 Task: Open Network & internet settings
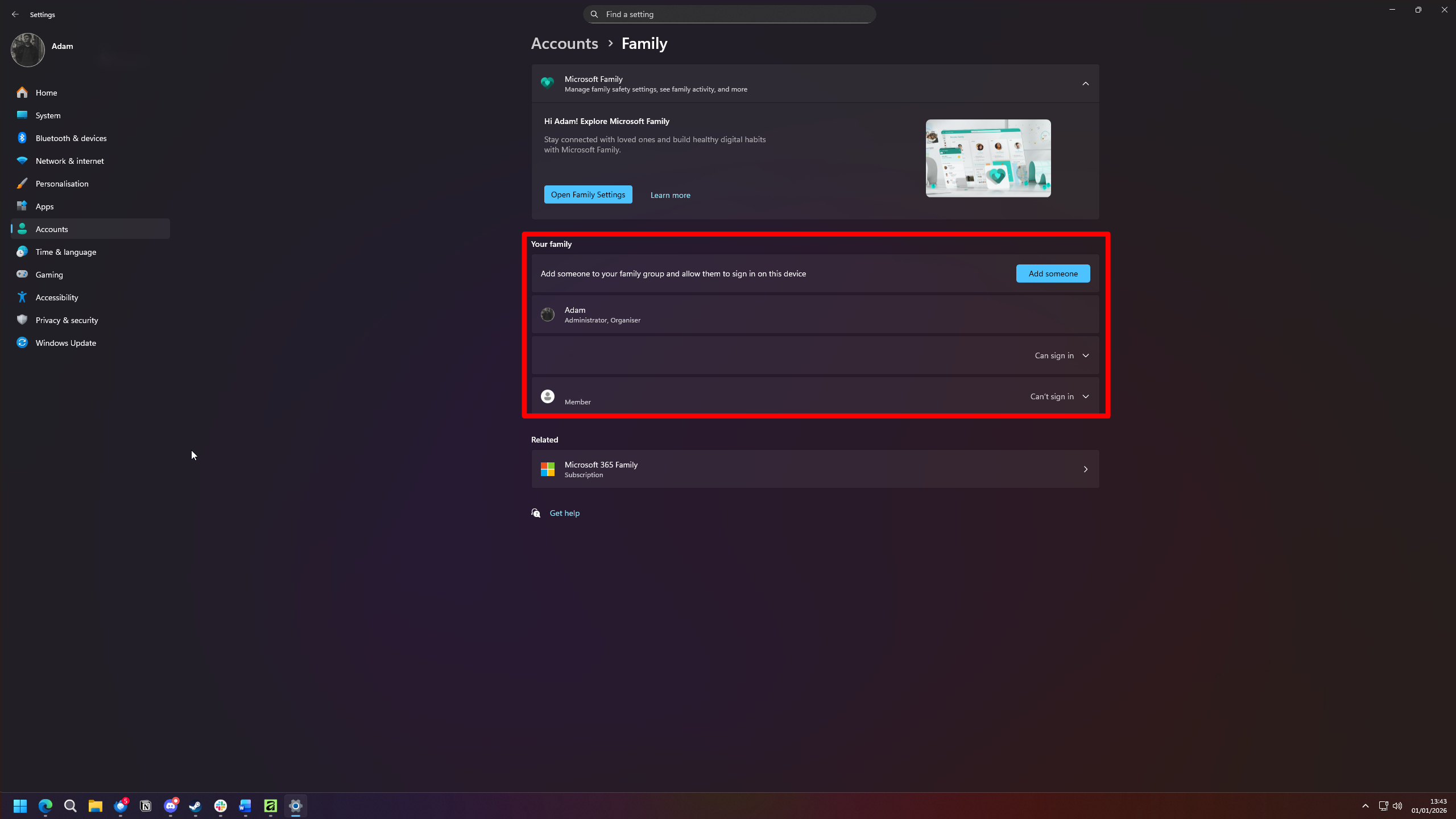tap(69, 160)
